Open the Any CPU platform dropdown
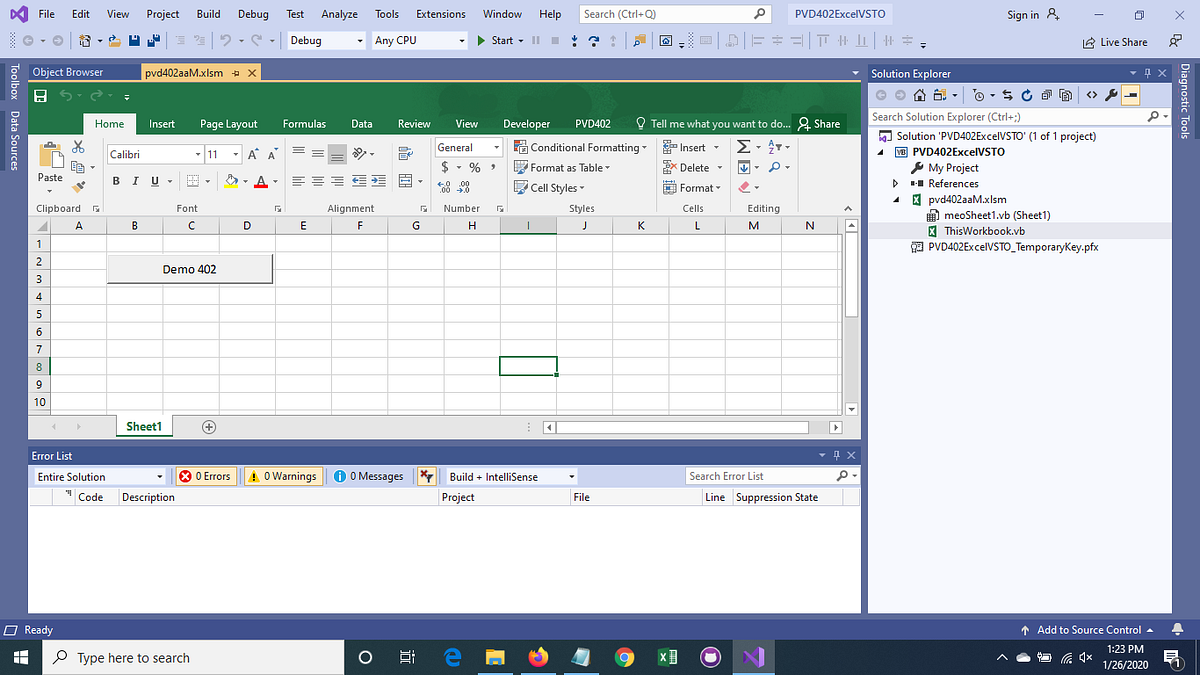The height and width of the screenshot is (675, 1200). click(463, 40)
